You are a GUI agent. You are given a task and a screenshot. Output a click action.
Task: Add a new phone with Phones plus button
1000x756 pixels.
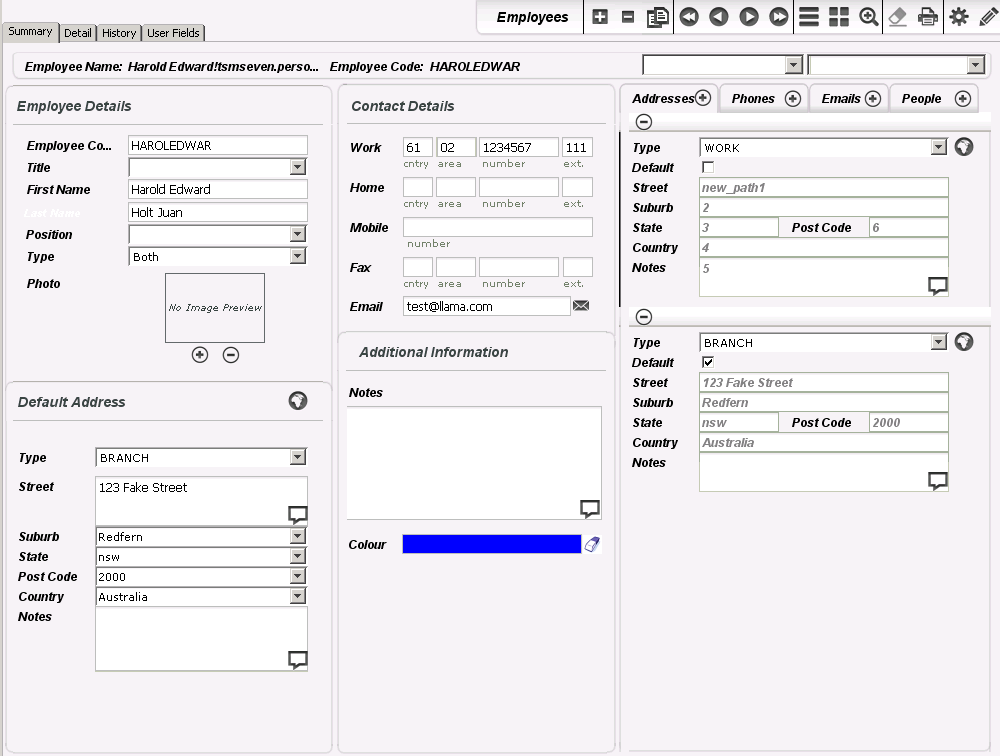792,98
